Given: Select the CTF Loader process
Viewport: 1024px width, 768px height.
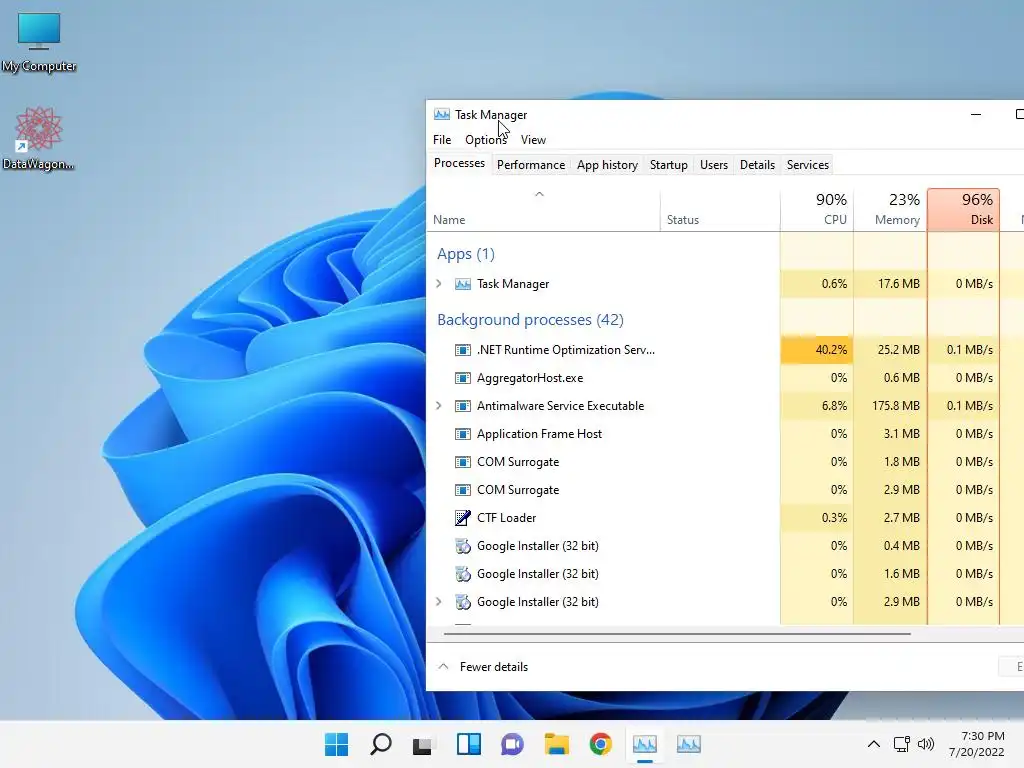Looking at the screenshot, I should (x=725, y=518).
